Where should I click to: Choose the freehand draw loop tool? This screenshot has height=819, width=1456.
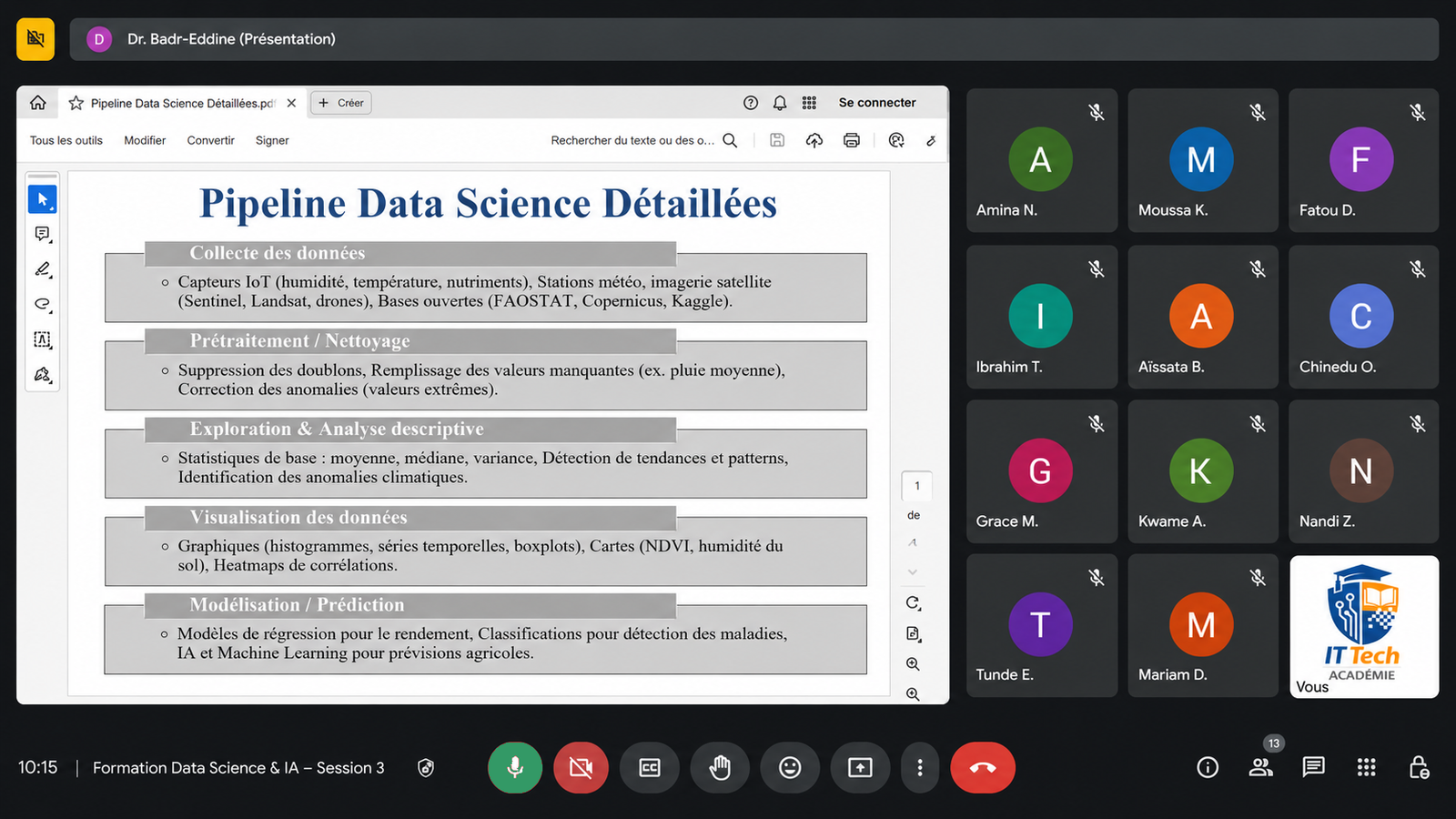(x=42, y=304)
